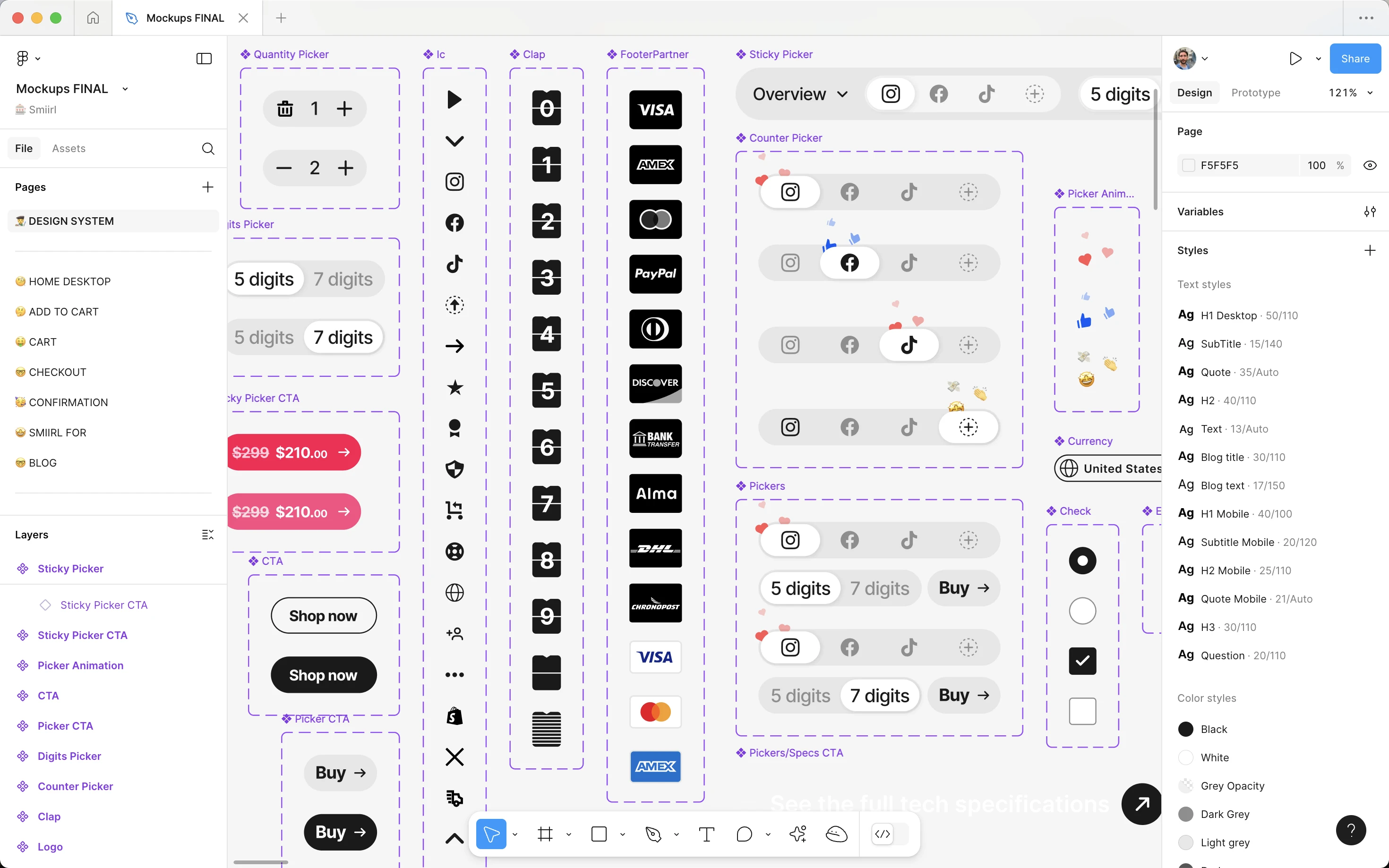Click the outlined Shop now button

(x=323, y=616)
